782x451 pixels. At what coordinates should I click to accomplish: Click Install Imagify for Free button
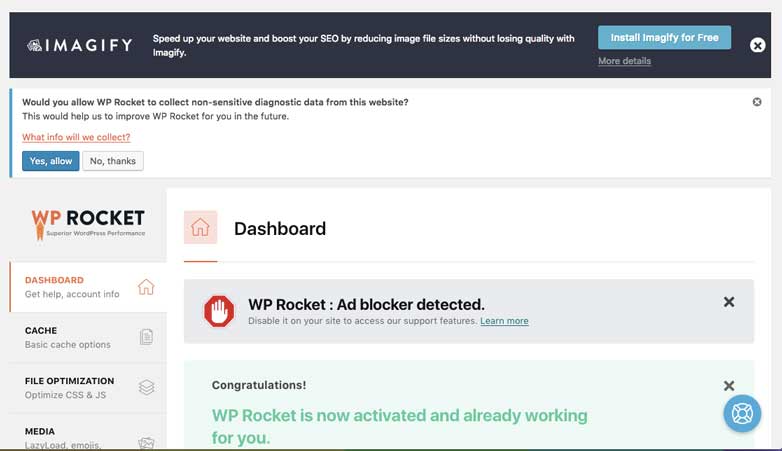pos(664,37)
